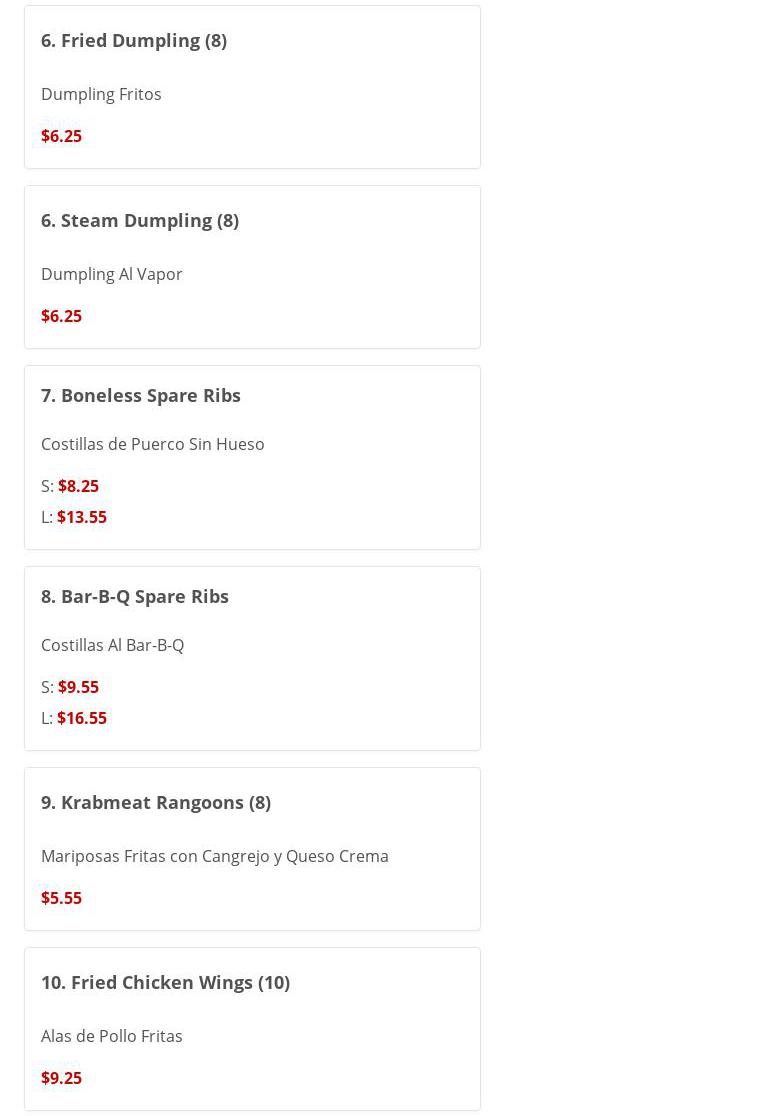Choose large Boneless Spare Ribs at $13.55
The image size is (770, 1116).
click(82, 517)
